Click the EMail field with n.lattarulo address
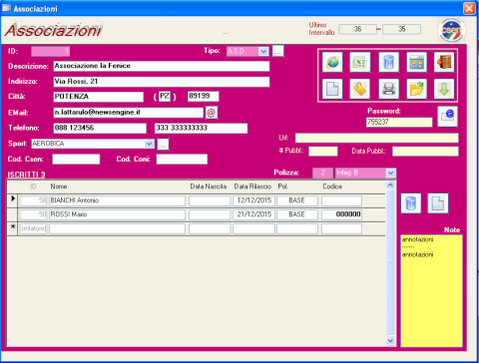This screenshot has width=479, height=363. 128,113
